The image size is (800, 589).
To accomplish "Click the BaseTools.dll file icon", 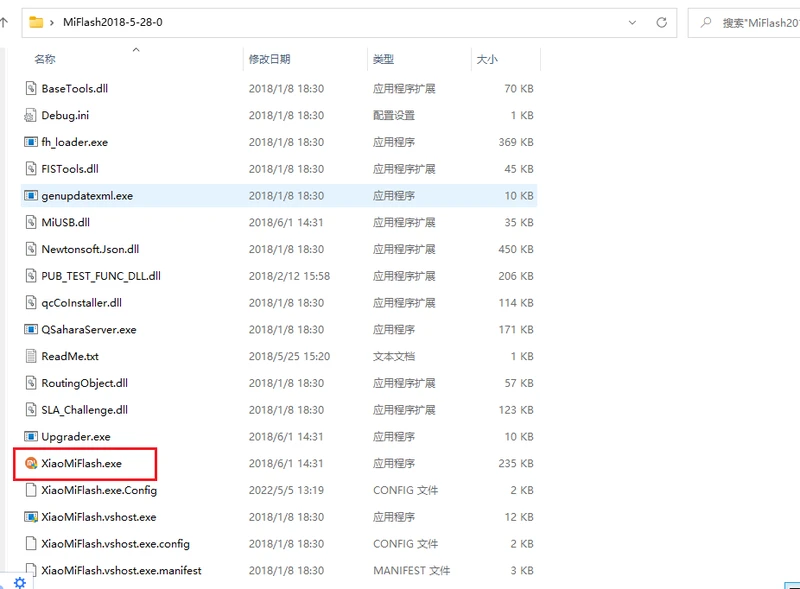I will pyautogui.click(x=31, y=88).
